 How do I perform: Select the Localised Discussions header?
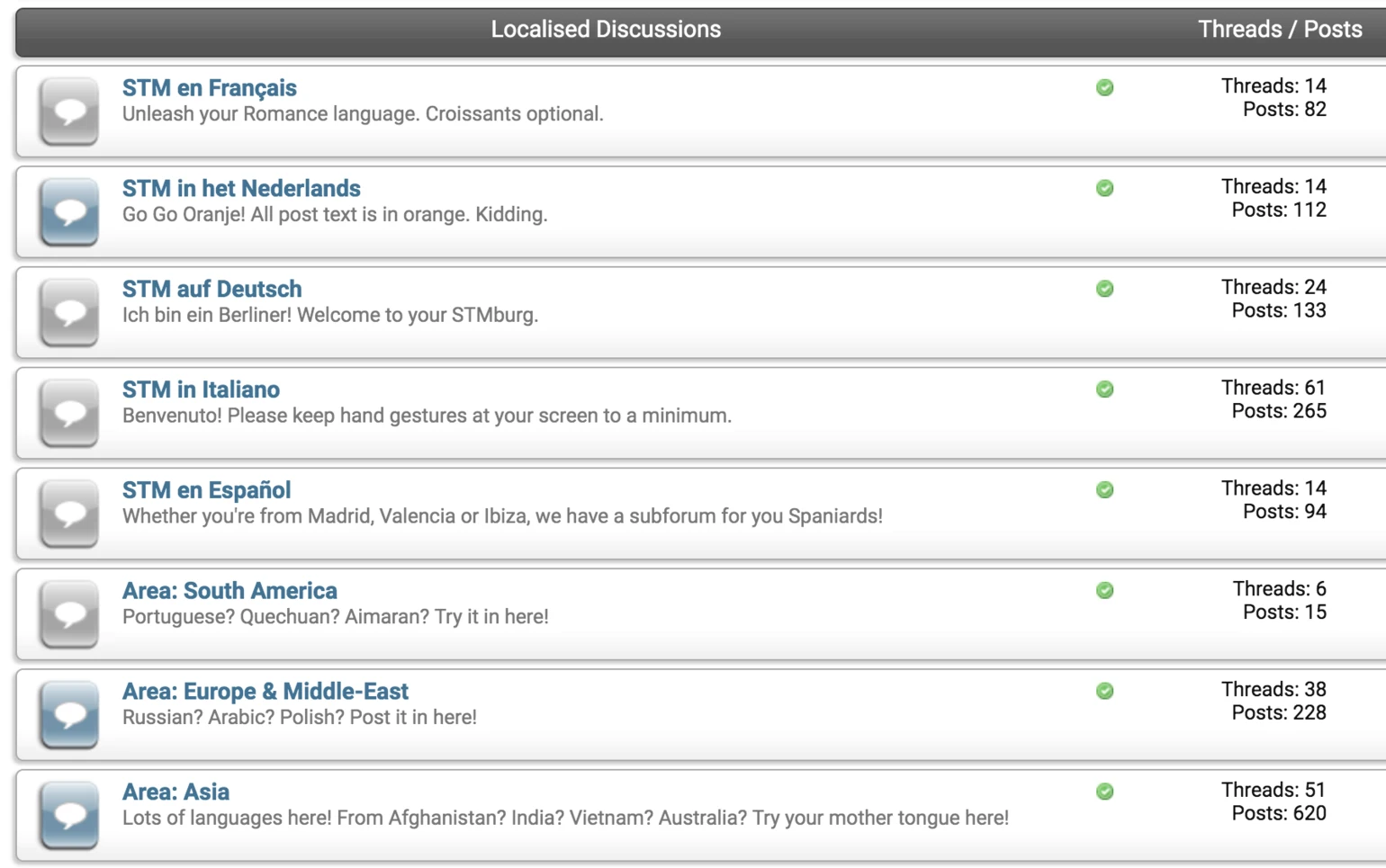coord(605,29)
